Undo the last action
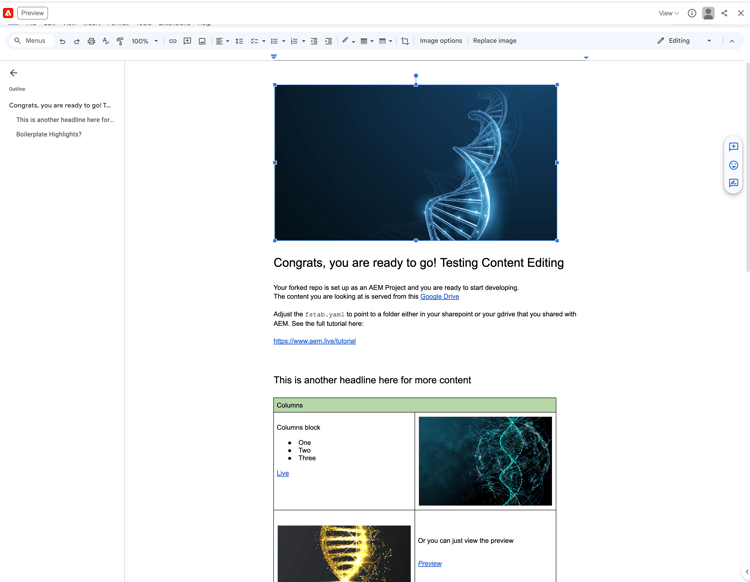This screenshot has width=750, height=582. point(62,41)
